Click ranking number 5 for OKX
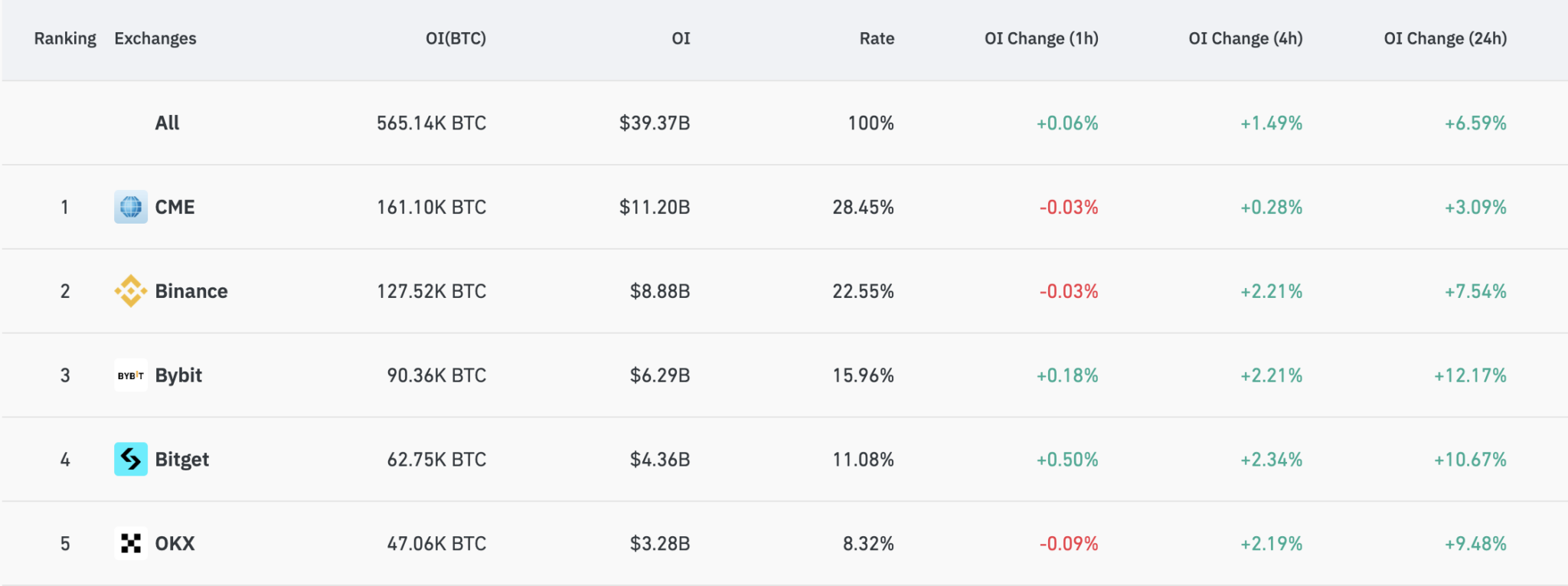The width and height of the screenshot is (1568, 586). tap(65, 543)
